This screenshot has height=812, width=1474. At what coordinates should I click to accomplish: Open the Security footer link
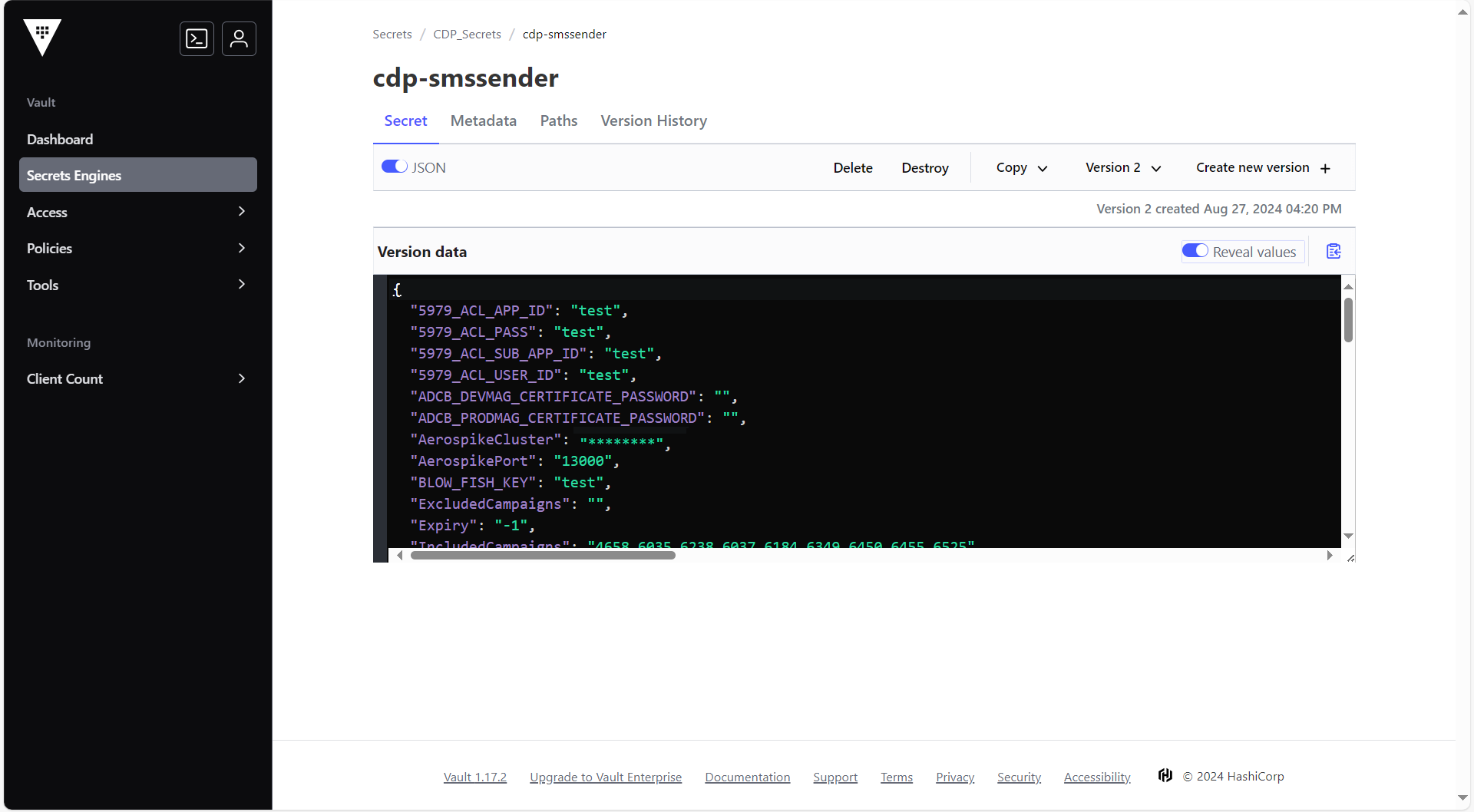click(1019, 777)
